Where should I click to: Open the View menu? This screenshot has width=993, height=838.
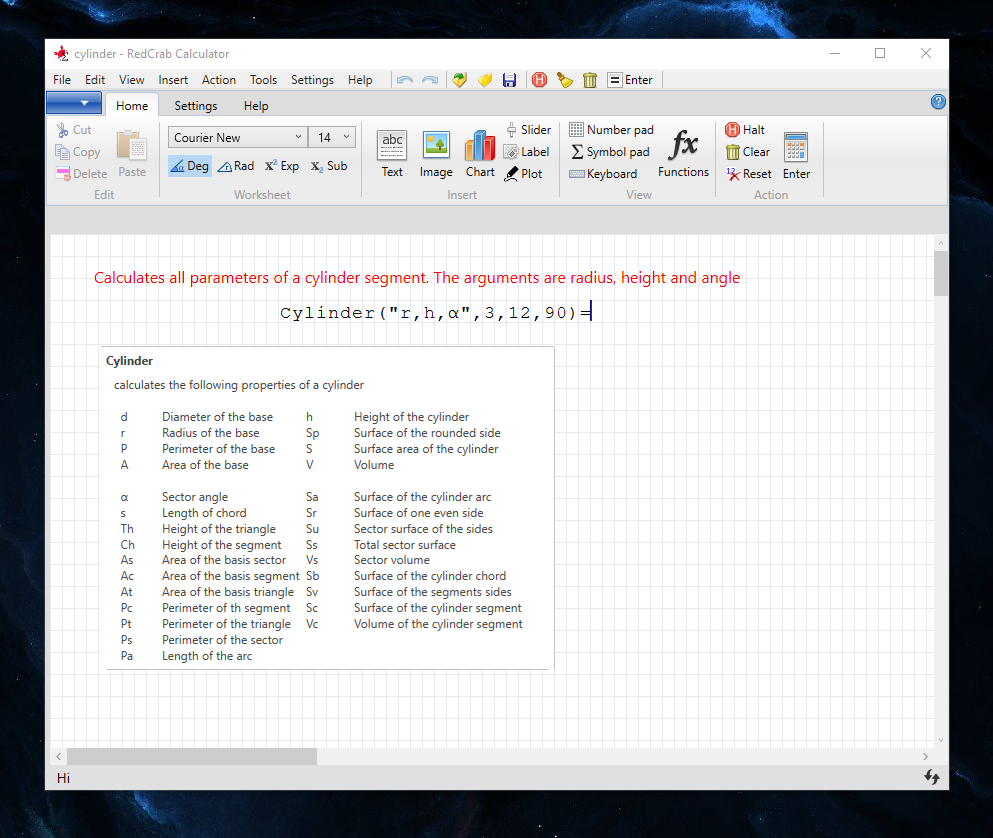[132, 80]
